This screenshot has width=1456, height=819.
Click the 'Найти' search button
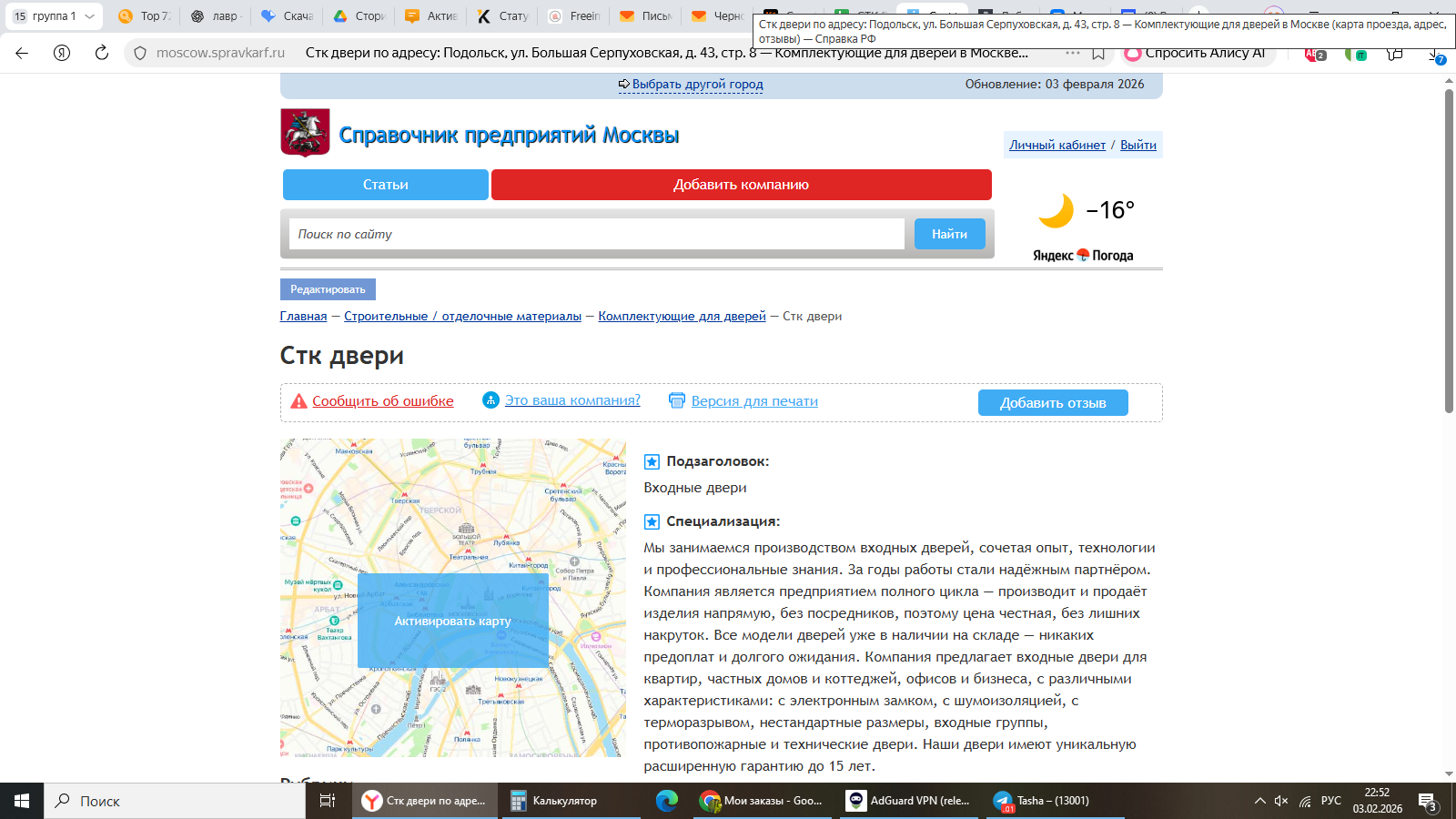point(949,234)
